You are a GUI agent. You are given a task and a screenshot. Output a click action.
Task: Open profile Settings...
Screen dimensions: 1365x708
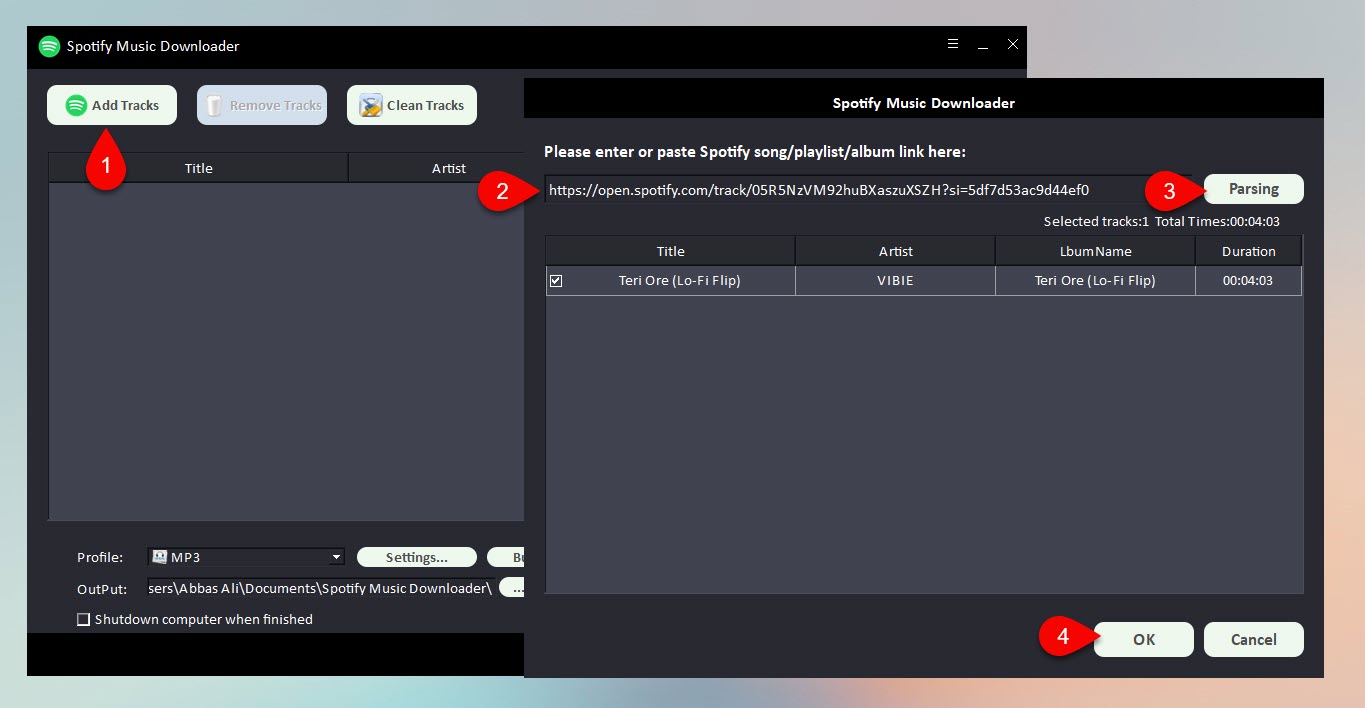417,557
